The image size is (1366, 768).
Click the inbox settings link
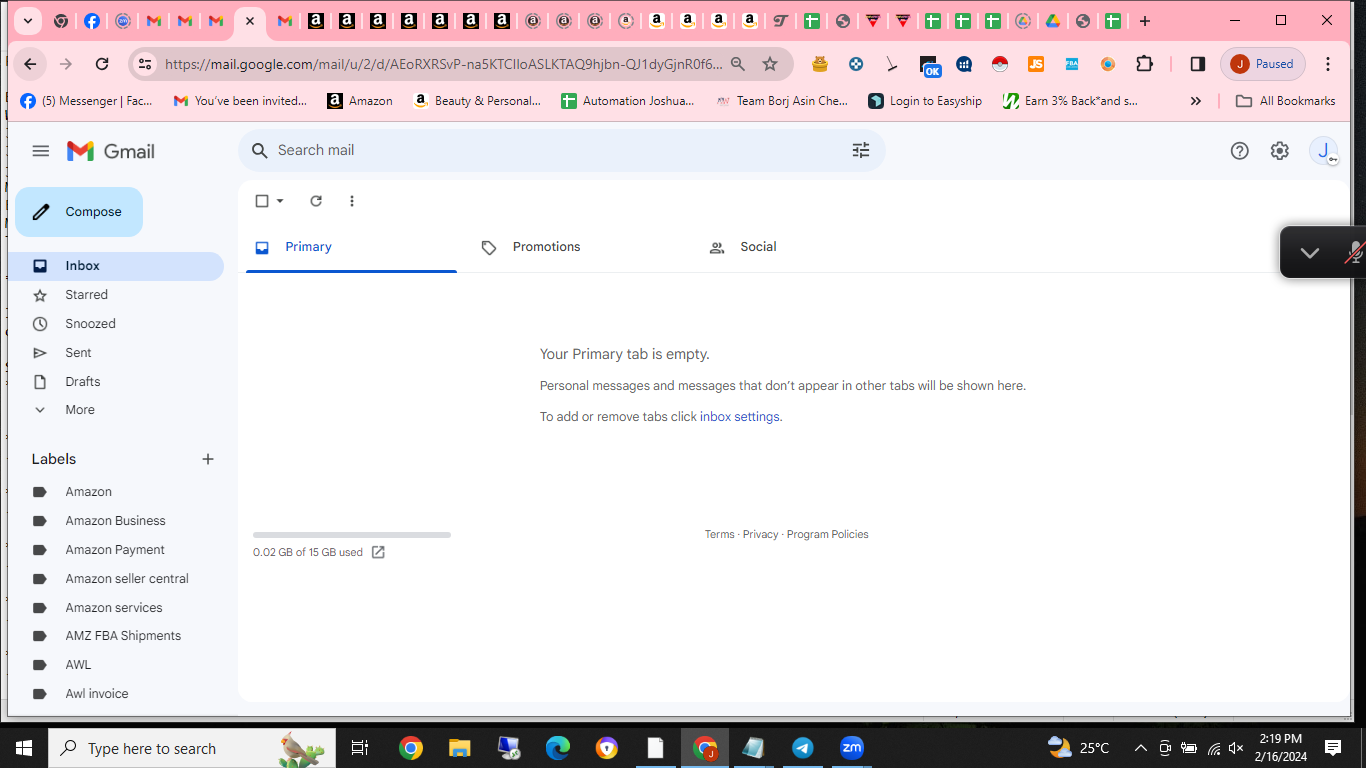tap(739, 417)
